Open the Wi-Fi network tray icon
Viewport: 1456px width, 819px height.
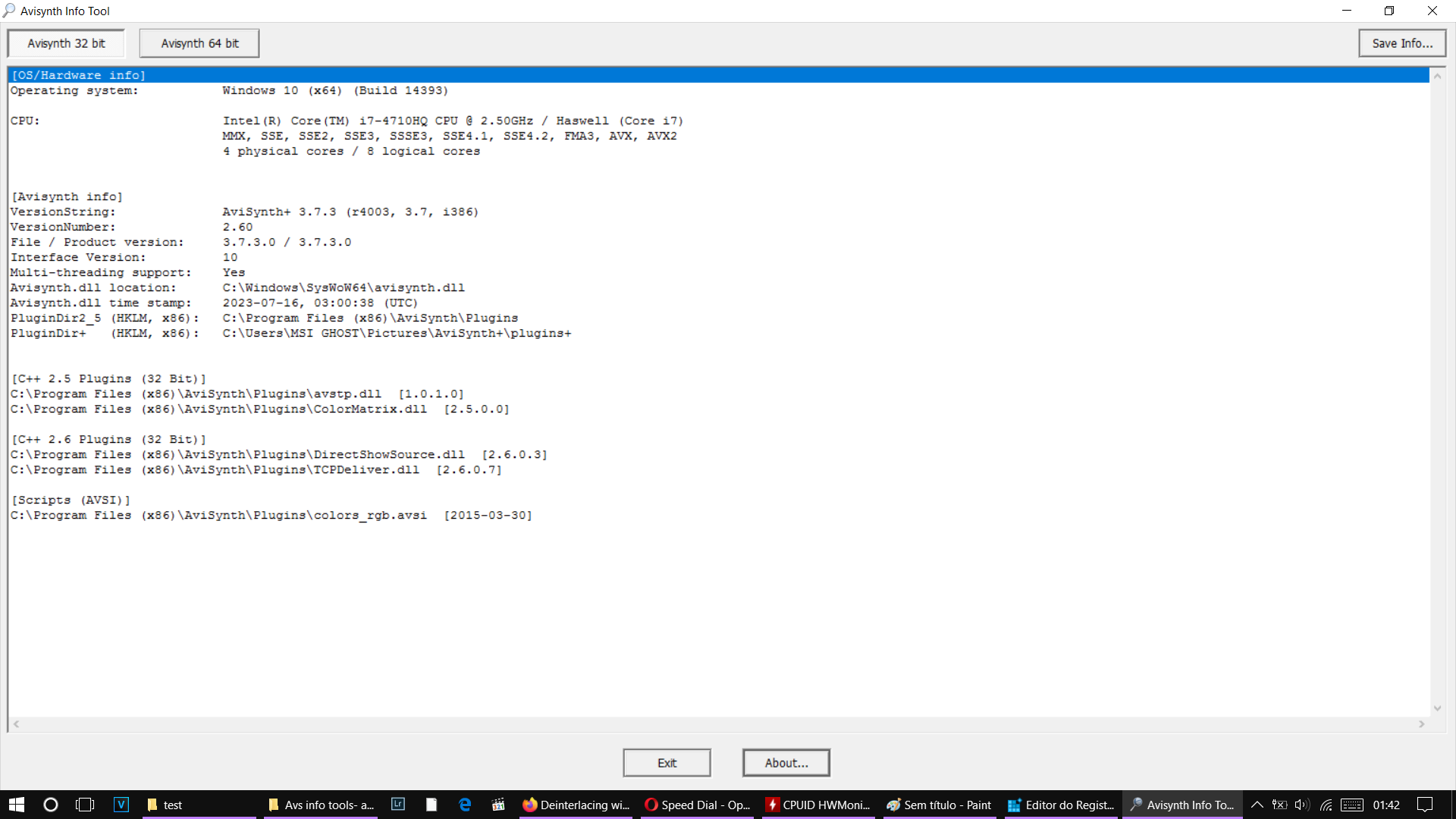[x=1326, y=805]
